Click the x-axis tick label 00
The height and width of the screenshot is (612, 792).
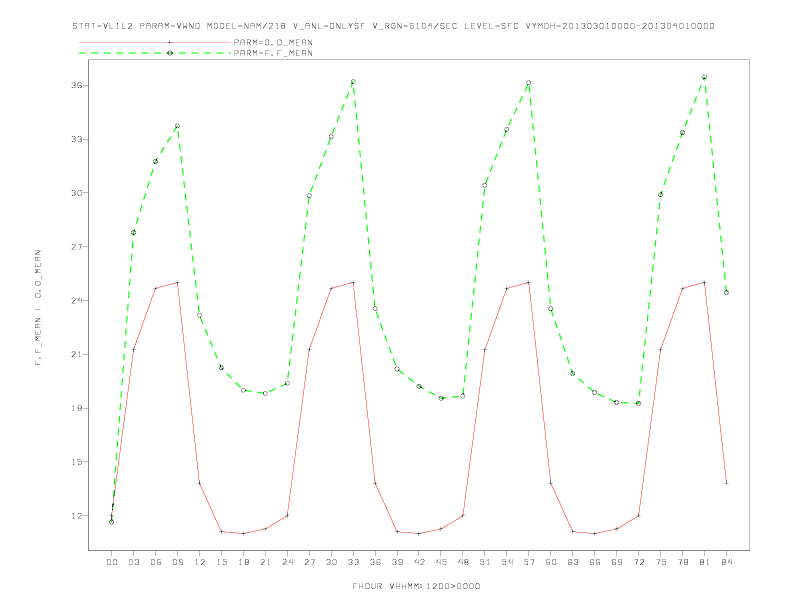112,562
